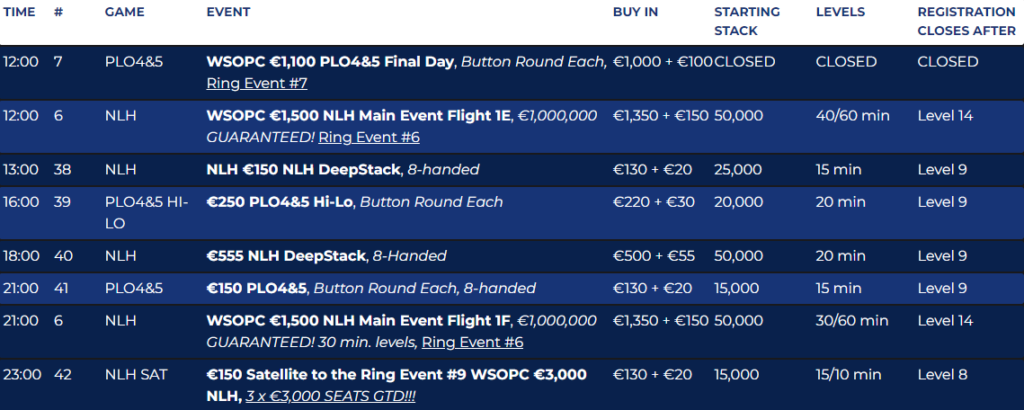Select the €555 NLH DeepStack event title
This screenshot has width=1024, height=410.
(286, 256)
